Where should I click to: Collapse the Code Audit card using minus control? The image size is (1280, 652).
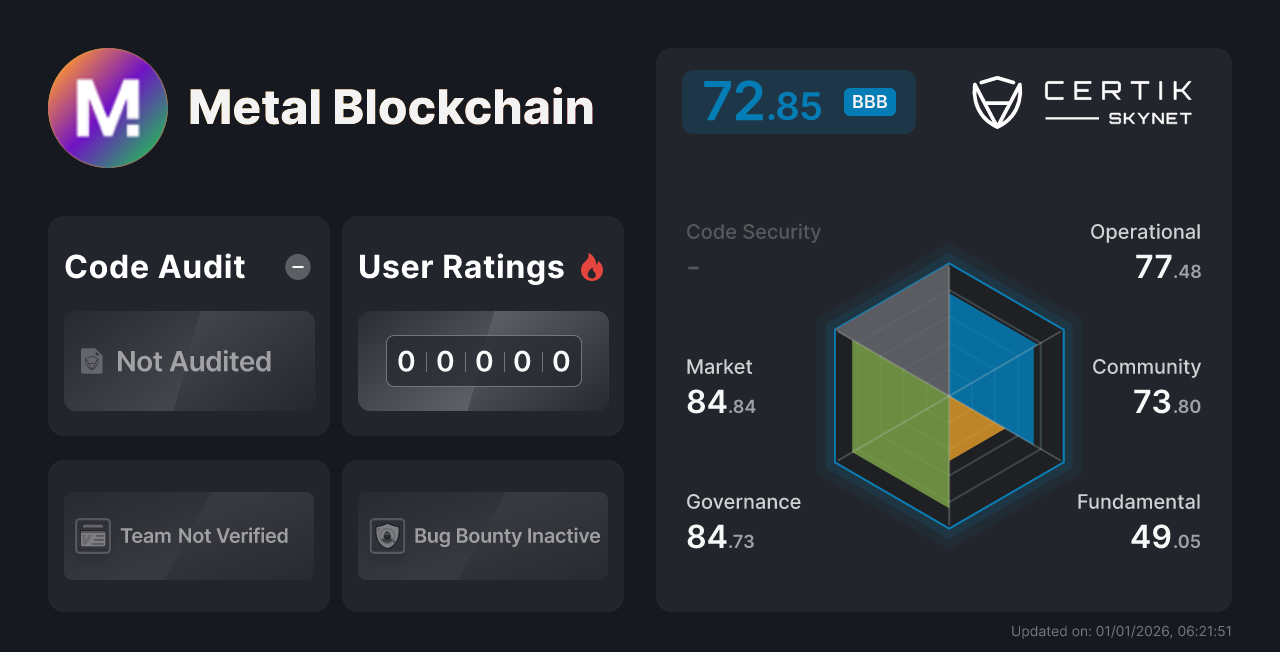[297, 266]
